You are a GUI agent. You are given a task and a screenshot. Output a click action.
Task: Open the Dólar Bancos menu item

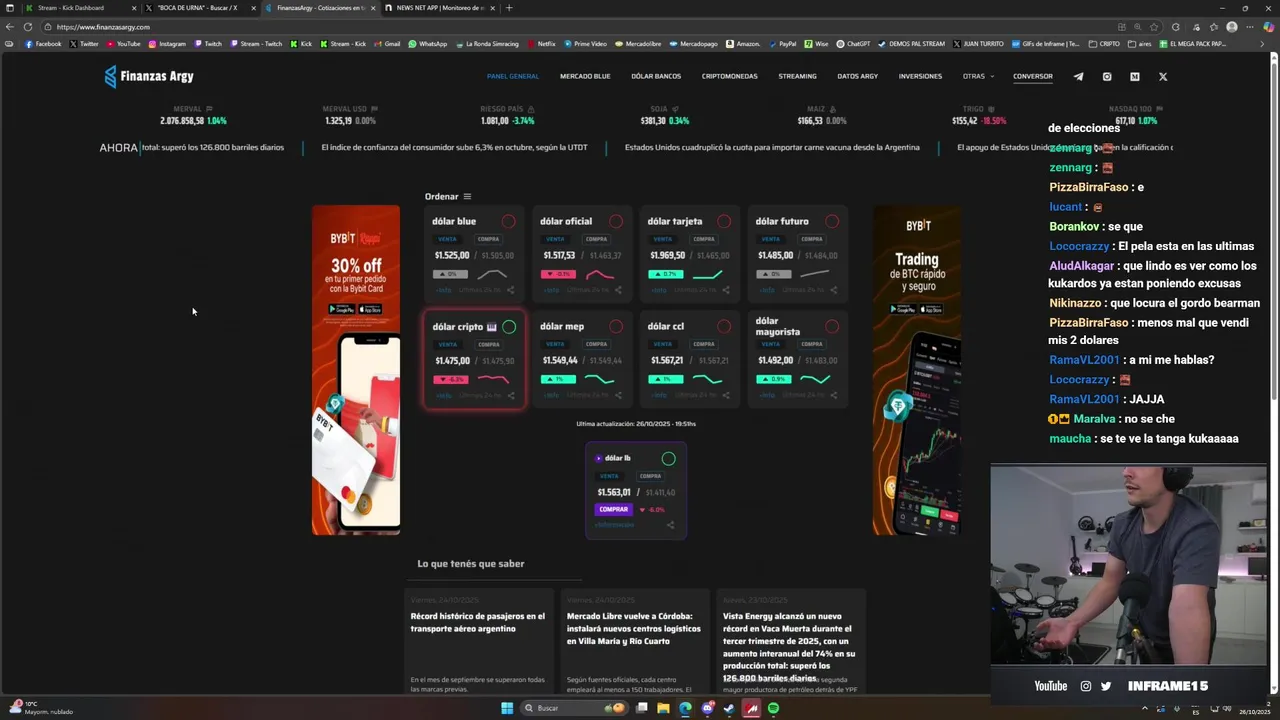pos(656,76)
